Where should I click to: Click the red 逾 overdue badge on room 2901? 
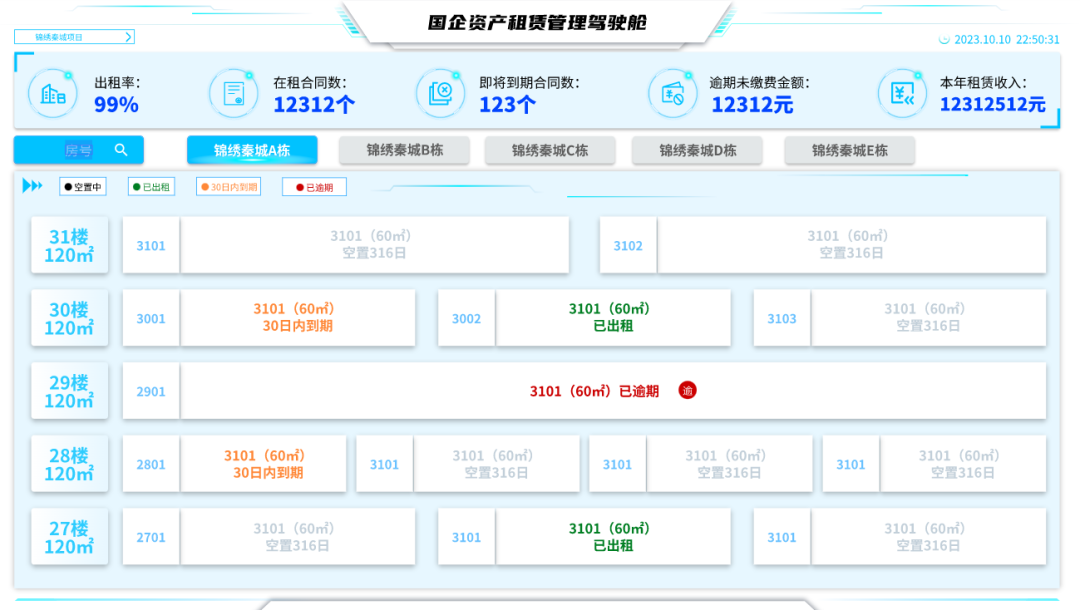click(688, 390)
